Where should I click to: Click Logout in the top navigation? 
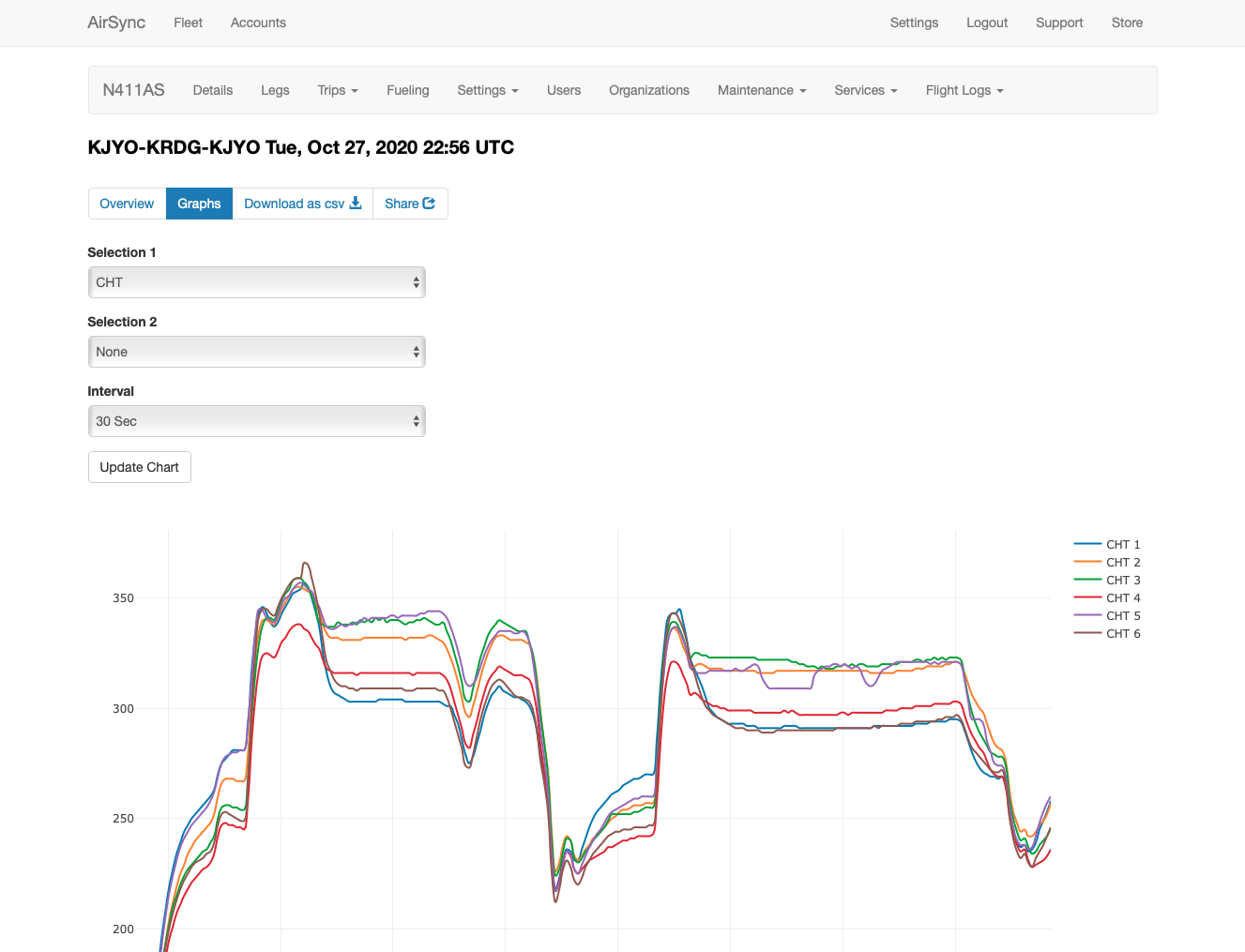tap(987, 23)
